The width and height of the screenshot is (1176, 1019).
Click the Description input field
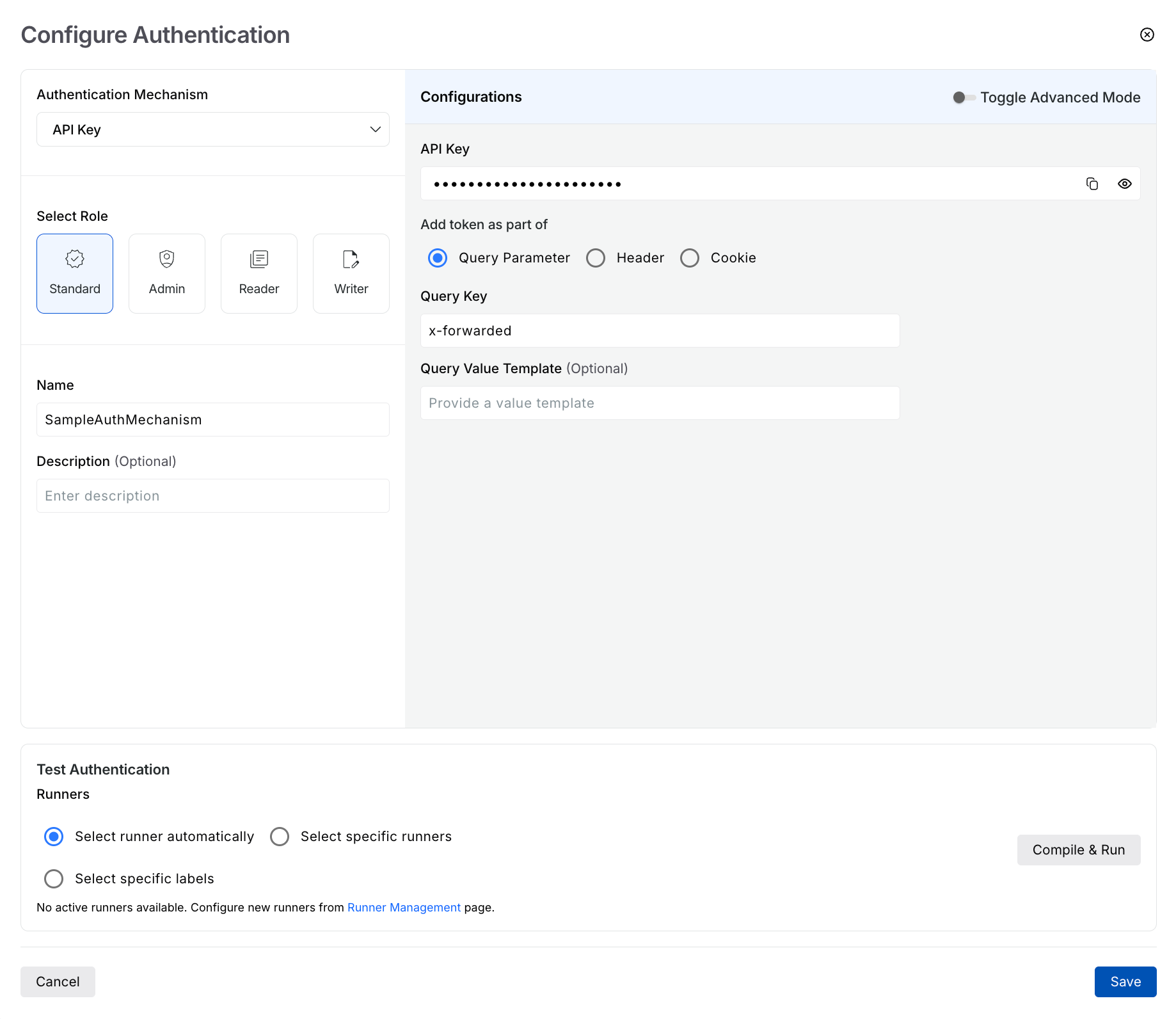213,496
